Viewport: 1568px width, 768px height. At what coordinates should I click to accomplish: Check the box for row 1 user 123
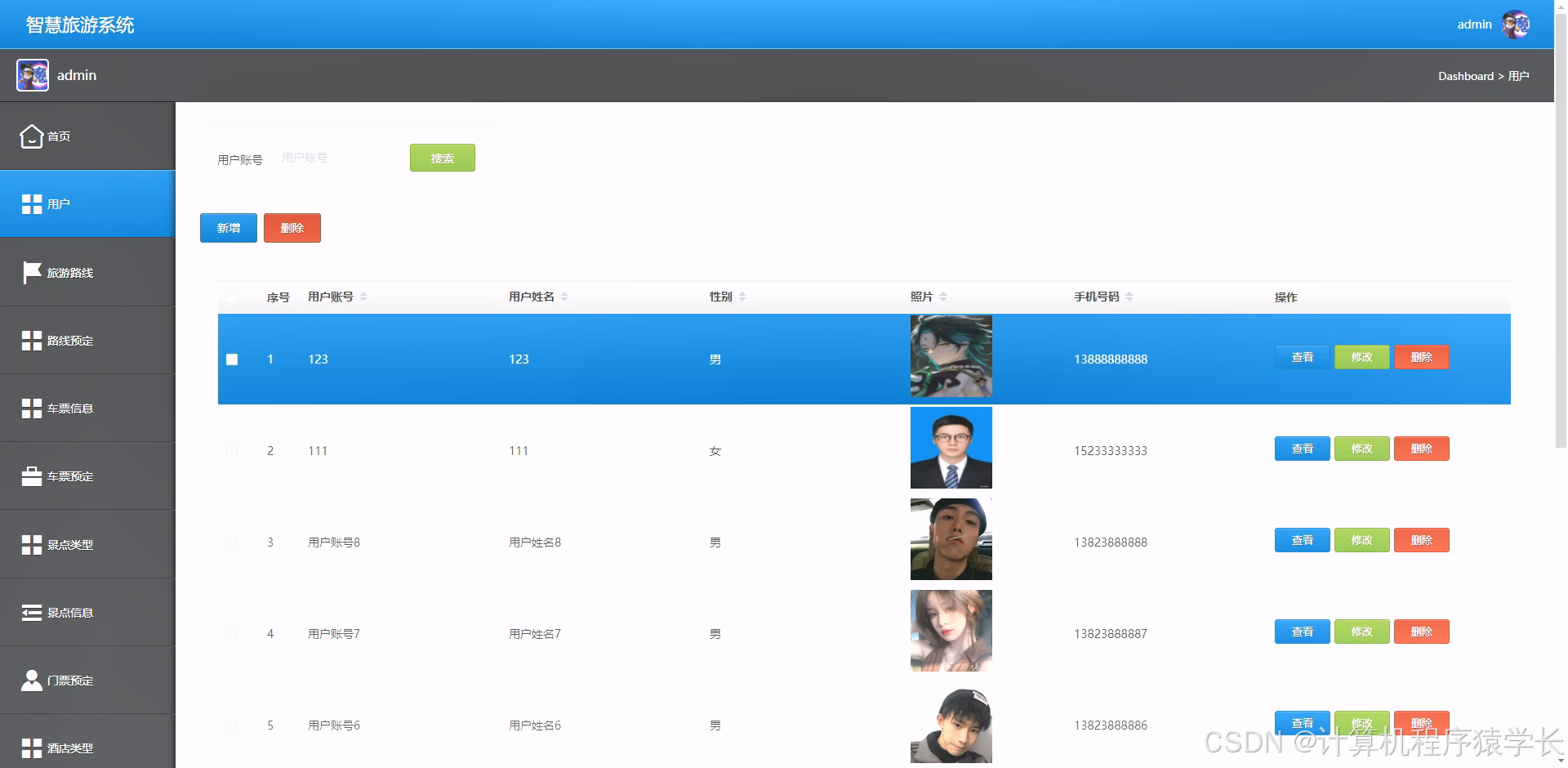pyautogui.click(x=232, y=359)
